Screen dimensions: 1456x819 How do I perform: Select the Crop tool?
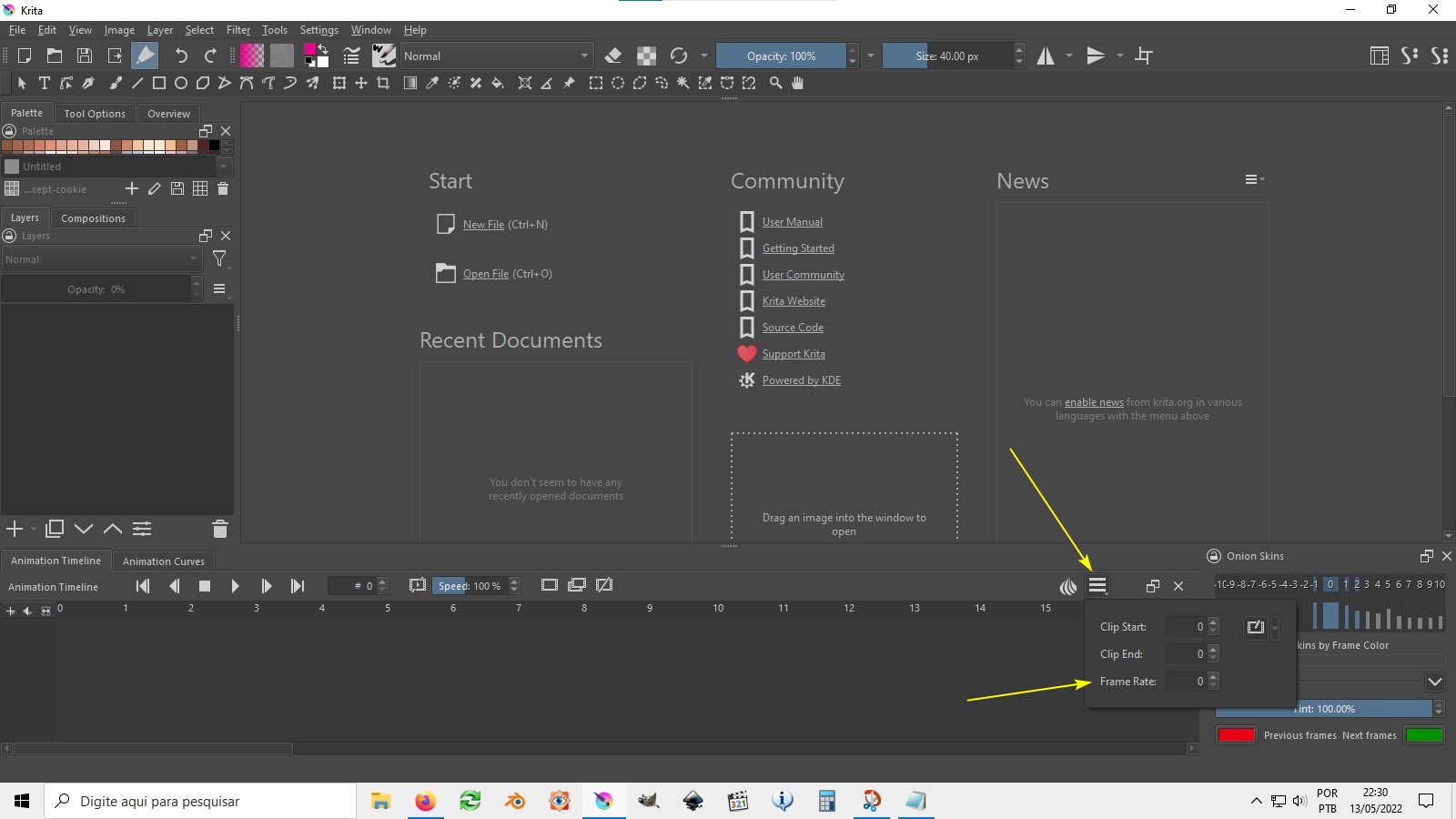pyautogui.click(x=383, y=83)
